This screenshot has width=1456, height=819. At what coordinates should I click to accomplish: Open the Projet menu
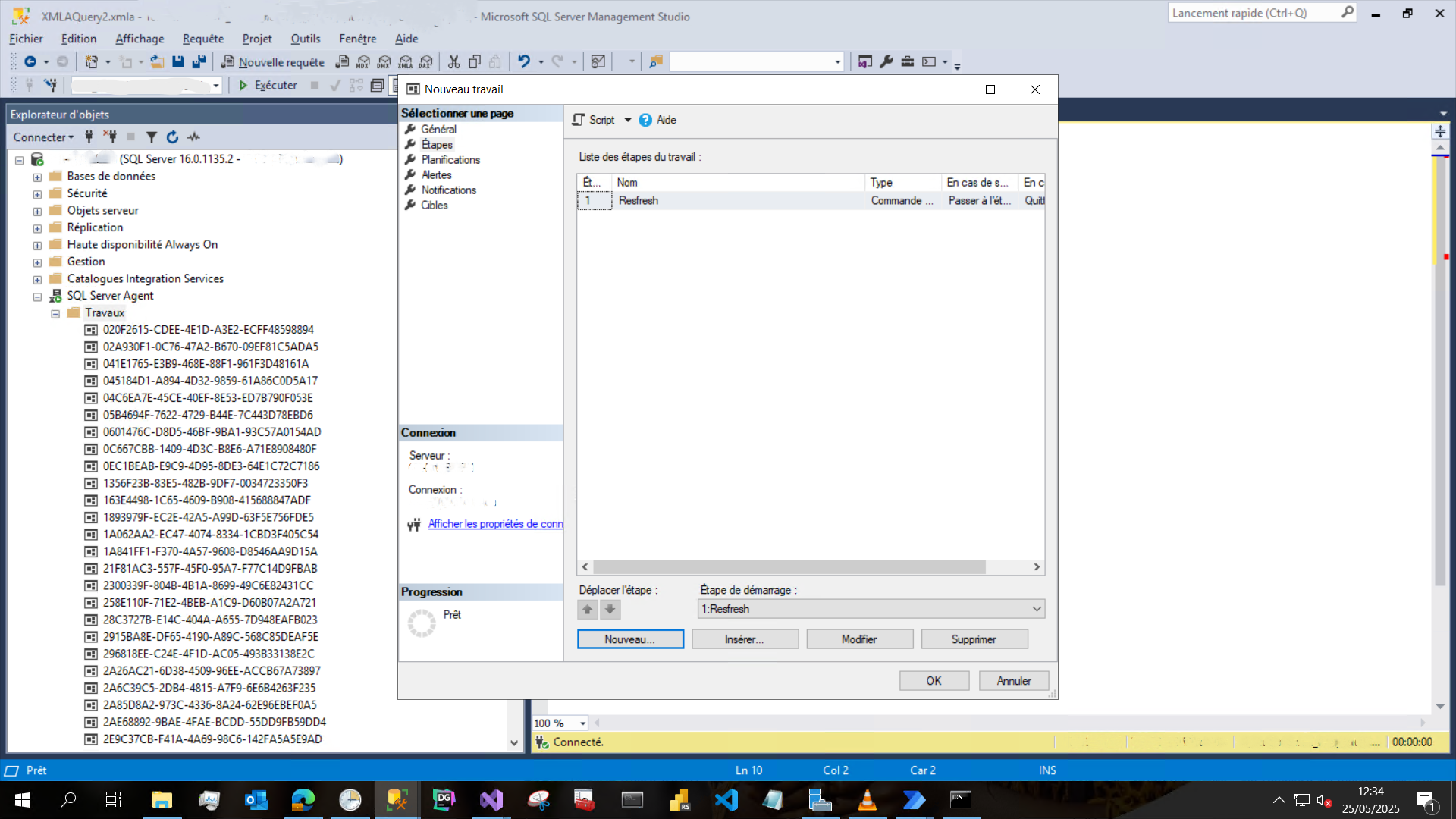tap(257, 39)
